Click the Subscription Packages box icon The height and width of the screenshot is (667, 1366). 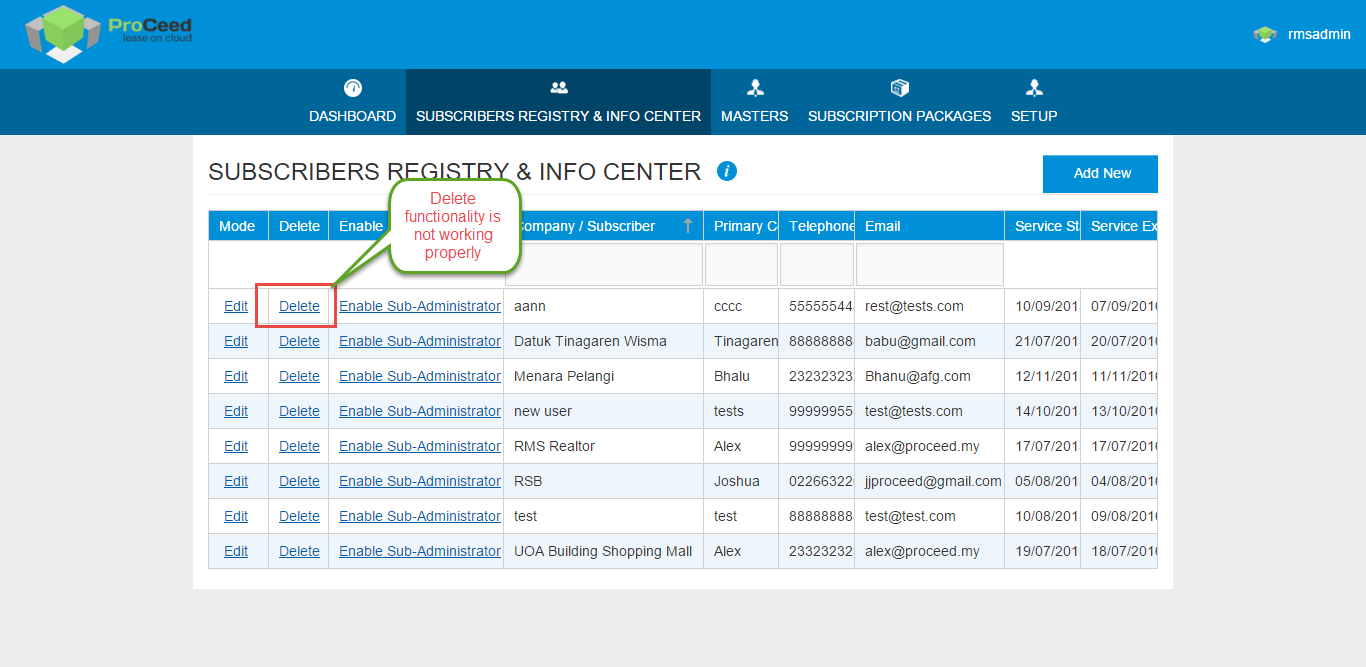click(x=899, y=88)
